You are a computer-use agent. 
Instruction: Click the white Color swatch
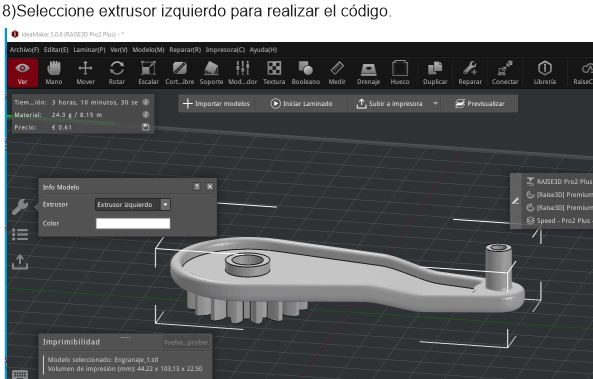pyautogui.click(x=133, y=223)
